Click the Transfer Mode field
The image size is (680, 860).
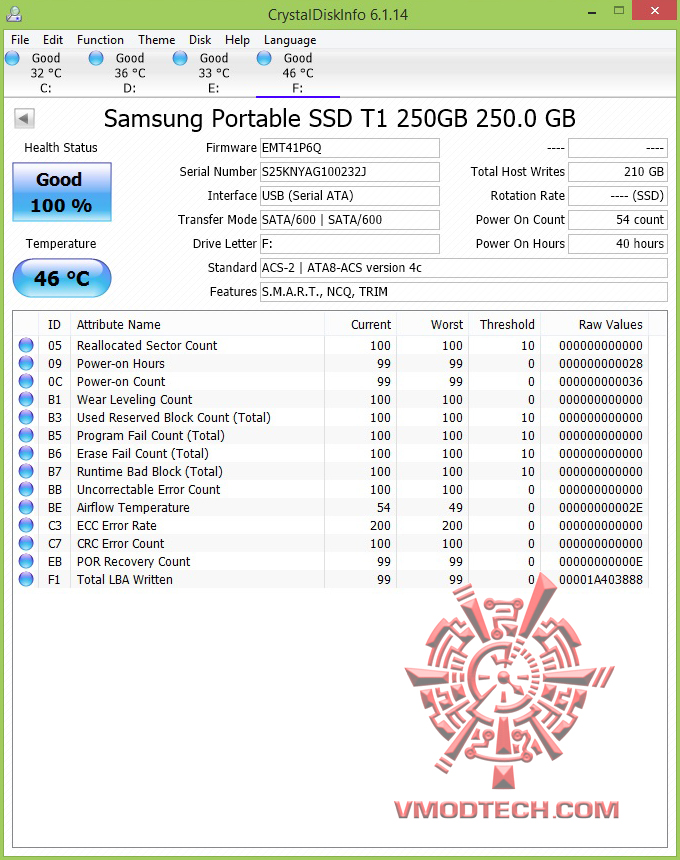[350, 220]
